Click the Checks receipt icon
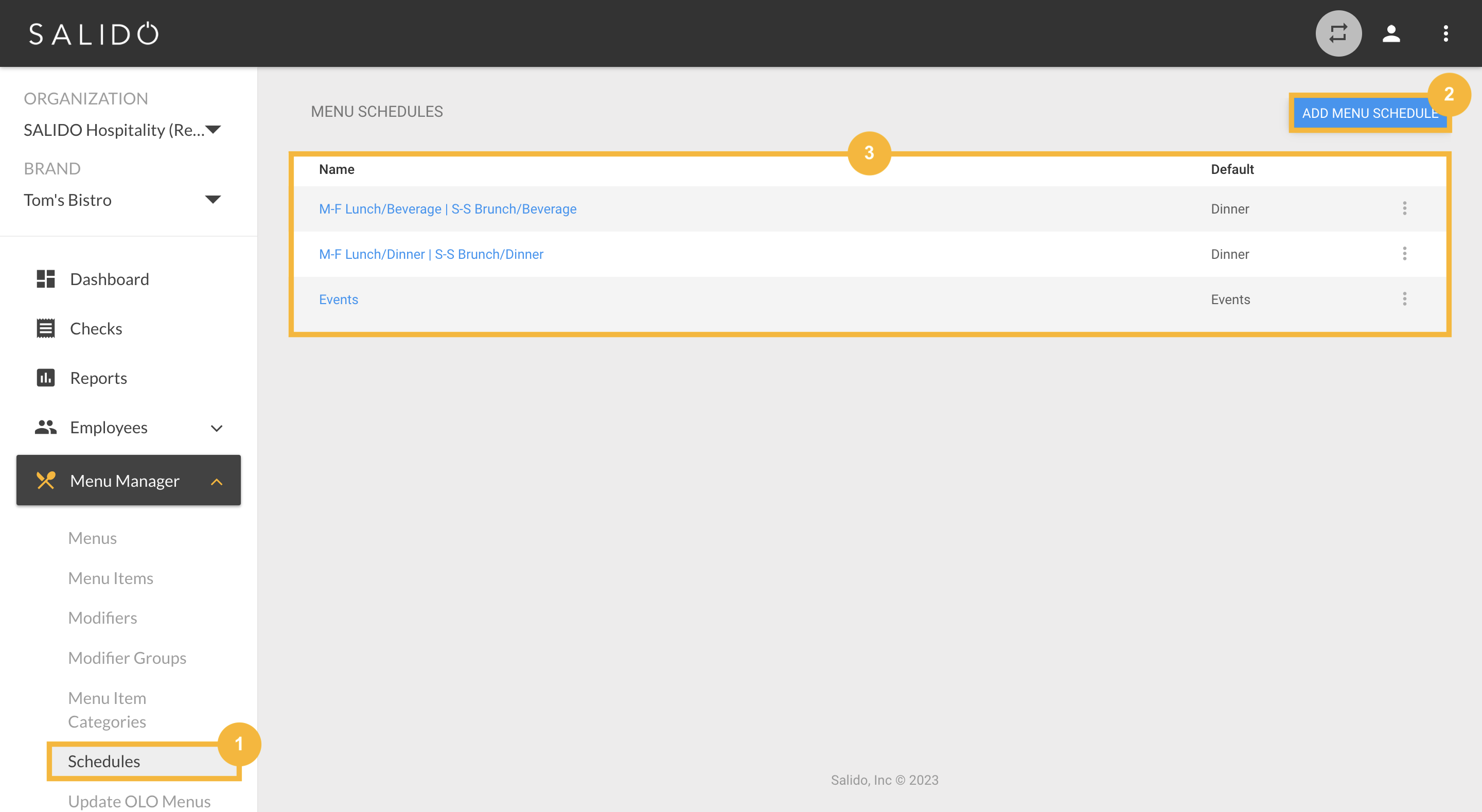The width and height of the screenshot is (1482, 812). tap(45, 329)
